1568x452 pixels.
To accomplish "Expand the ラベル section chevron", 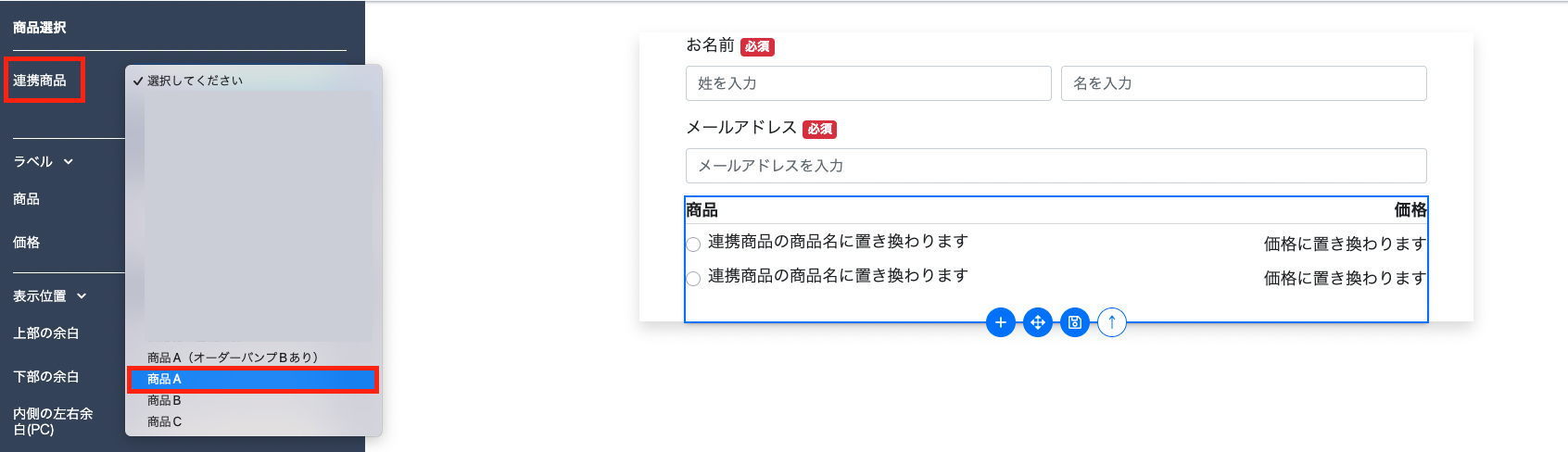I will click(68, 162).
